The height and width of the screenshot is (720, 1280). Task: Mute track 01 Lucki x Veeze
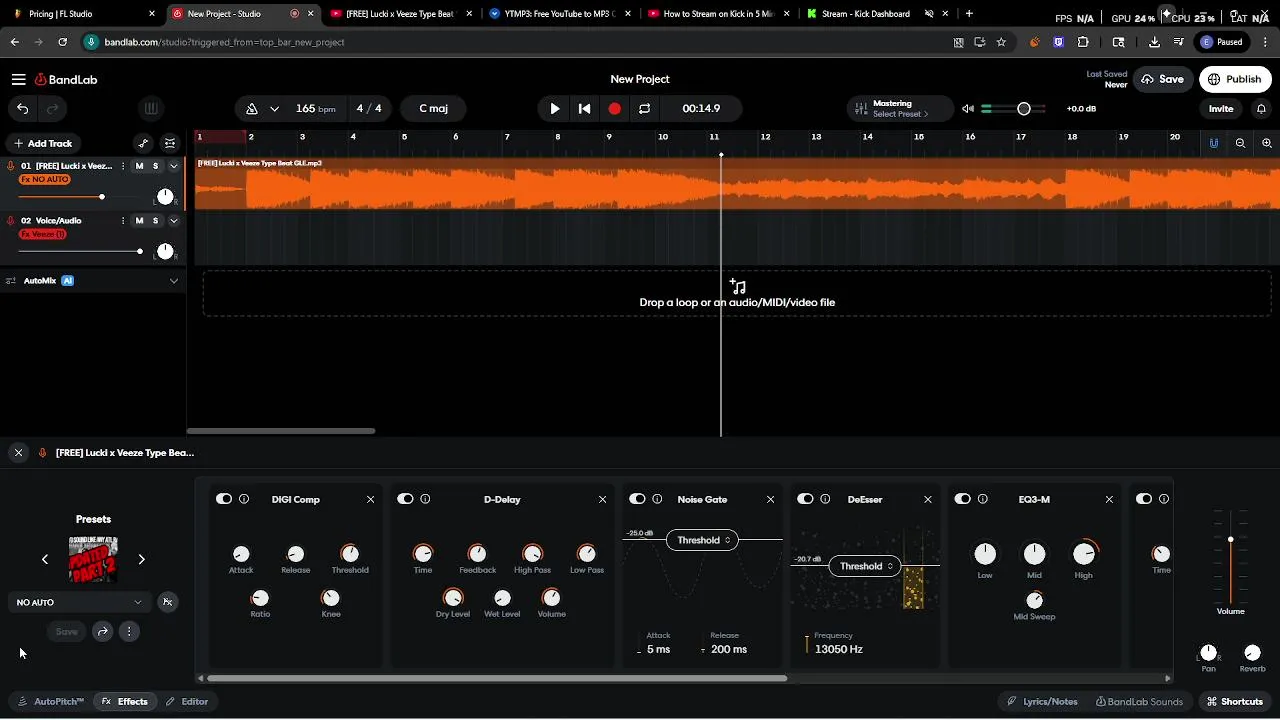pos(139,166)
